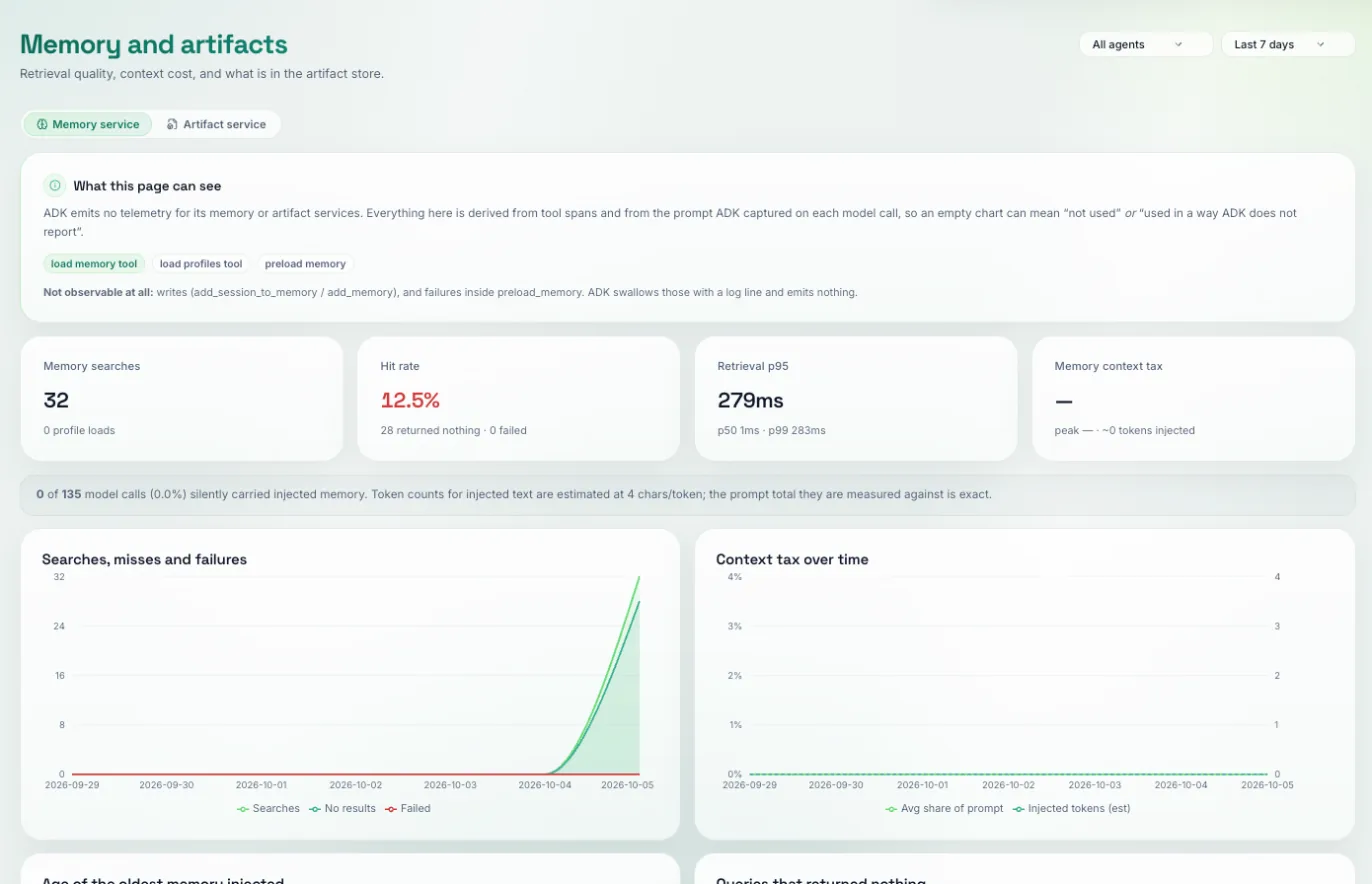Toggle the Failed legend series
This screenshot has height=884, width=1372.
pos(408,808)
